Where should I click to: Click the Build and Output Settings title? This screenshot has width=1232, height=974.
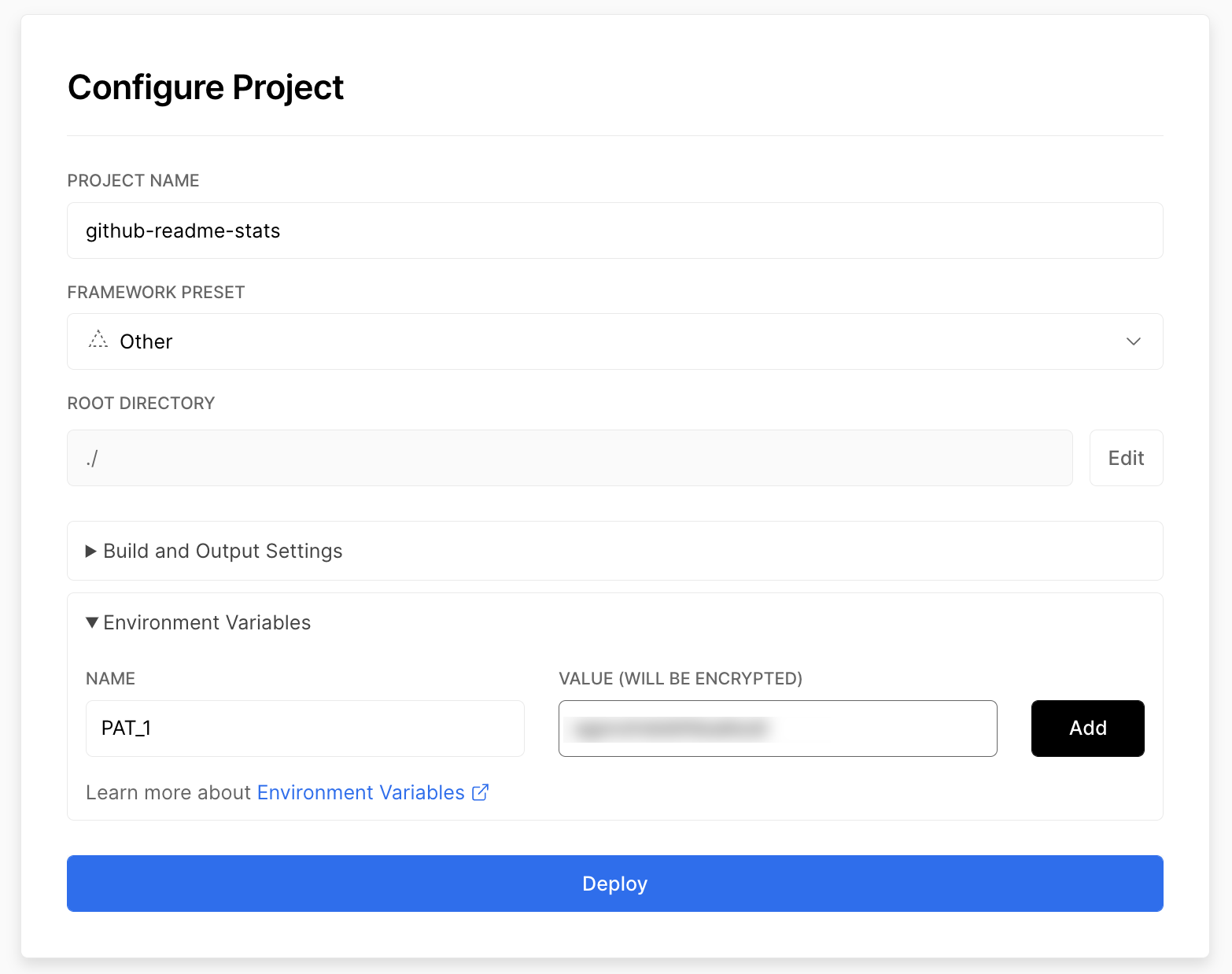[x=223, y=551]
